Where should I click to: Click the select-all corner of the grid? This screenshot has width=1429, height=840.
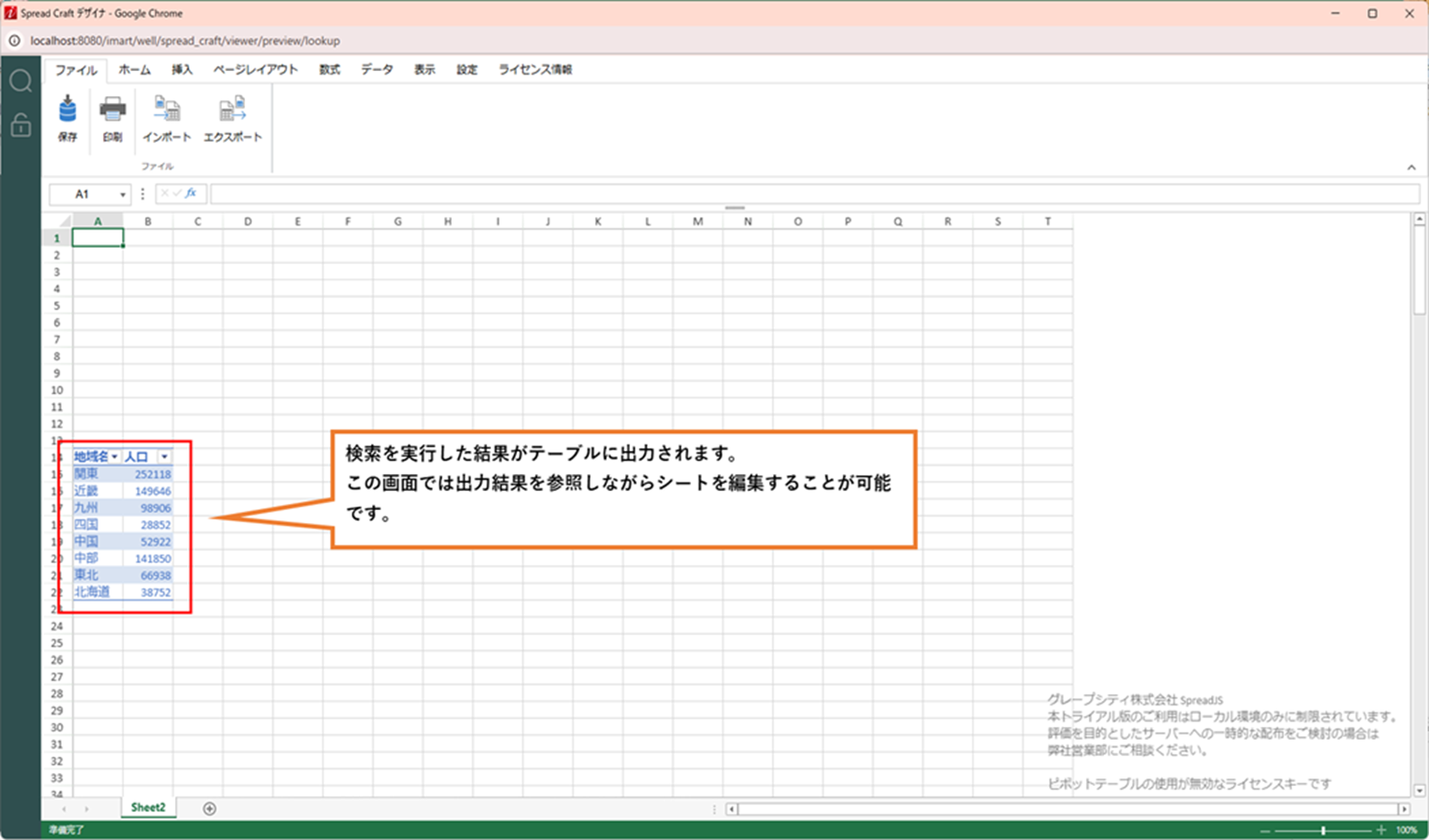[x=57, y=221]
